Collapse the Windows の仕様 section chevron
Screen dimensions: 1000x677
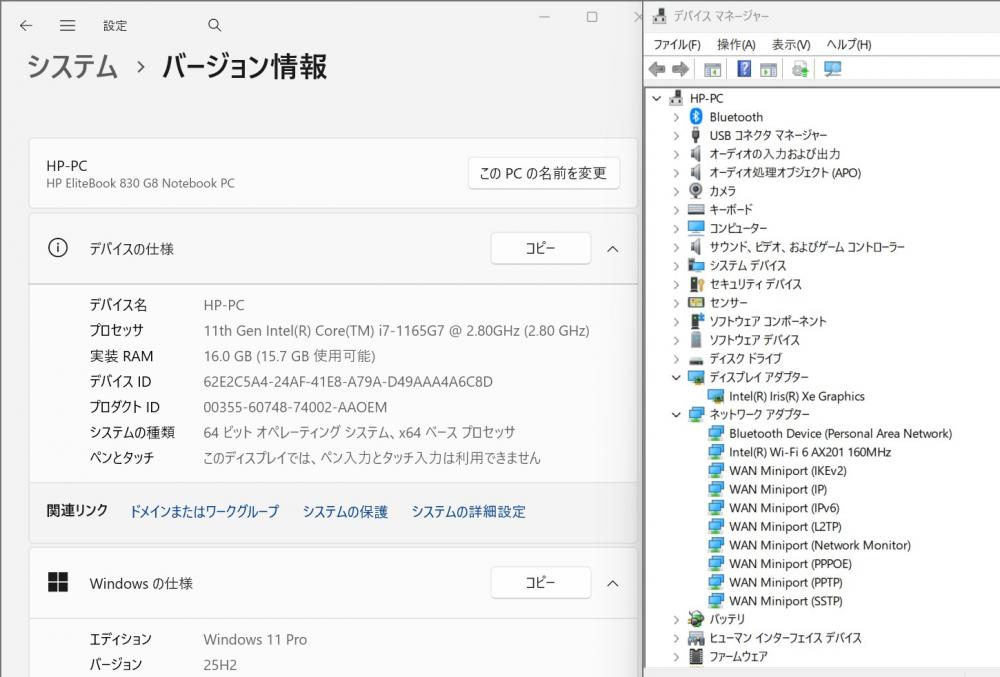(613, 583)
